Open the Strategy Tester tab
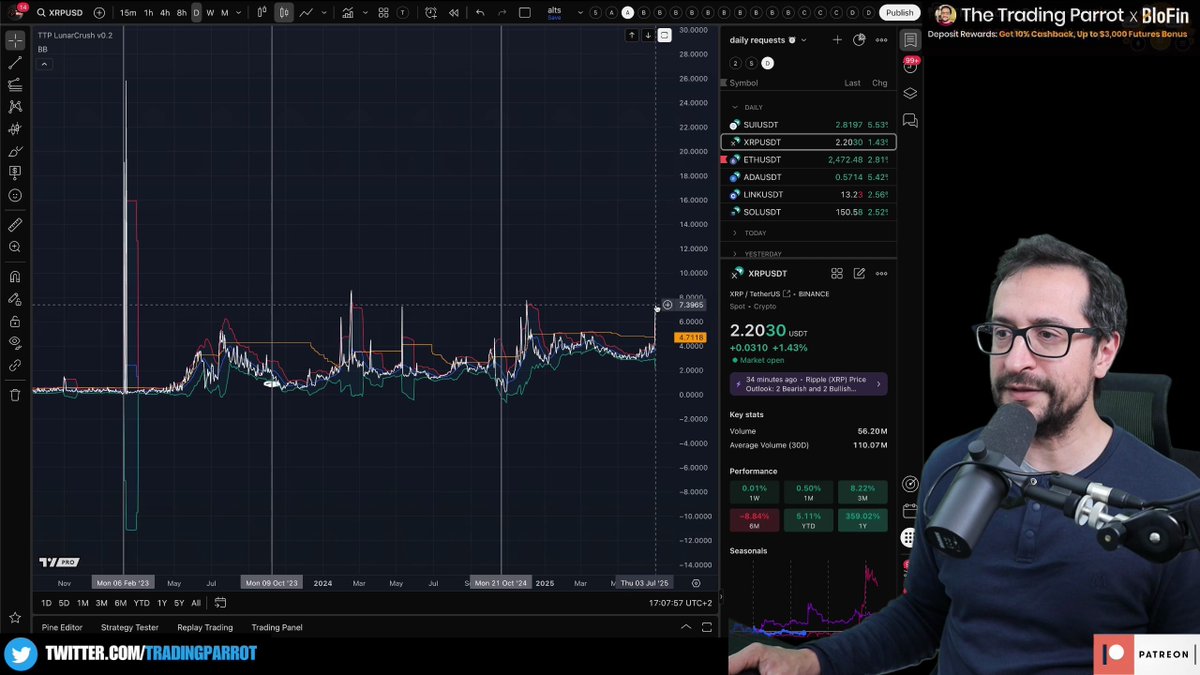Image resolution: width=1200 pixels, height=675 pixels. (x=130, y=627)
